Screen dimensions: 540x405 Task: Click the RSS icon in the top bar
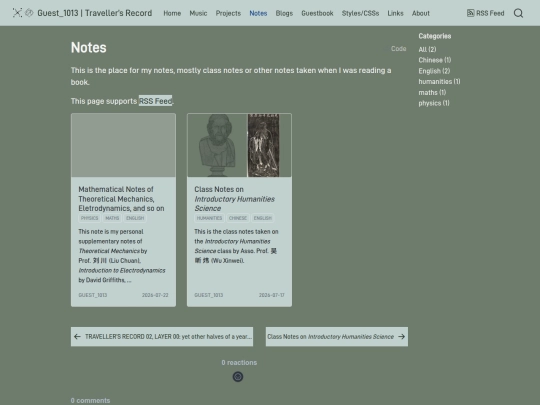click(x=470, y=13)
